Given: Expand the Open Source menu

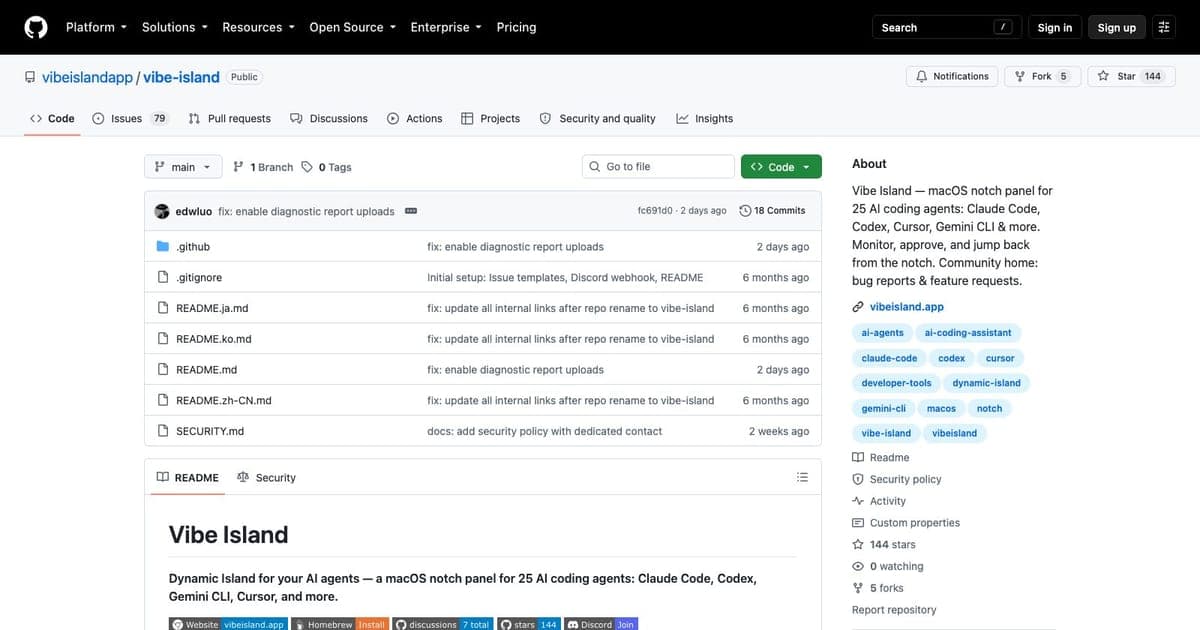Looking at the screenshot, I should pos(352,27).
